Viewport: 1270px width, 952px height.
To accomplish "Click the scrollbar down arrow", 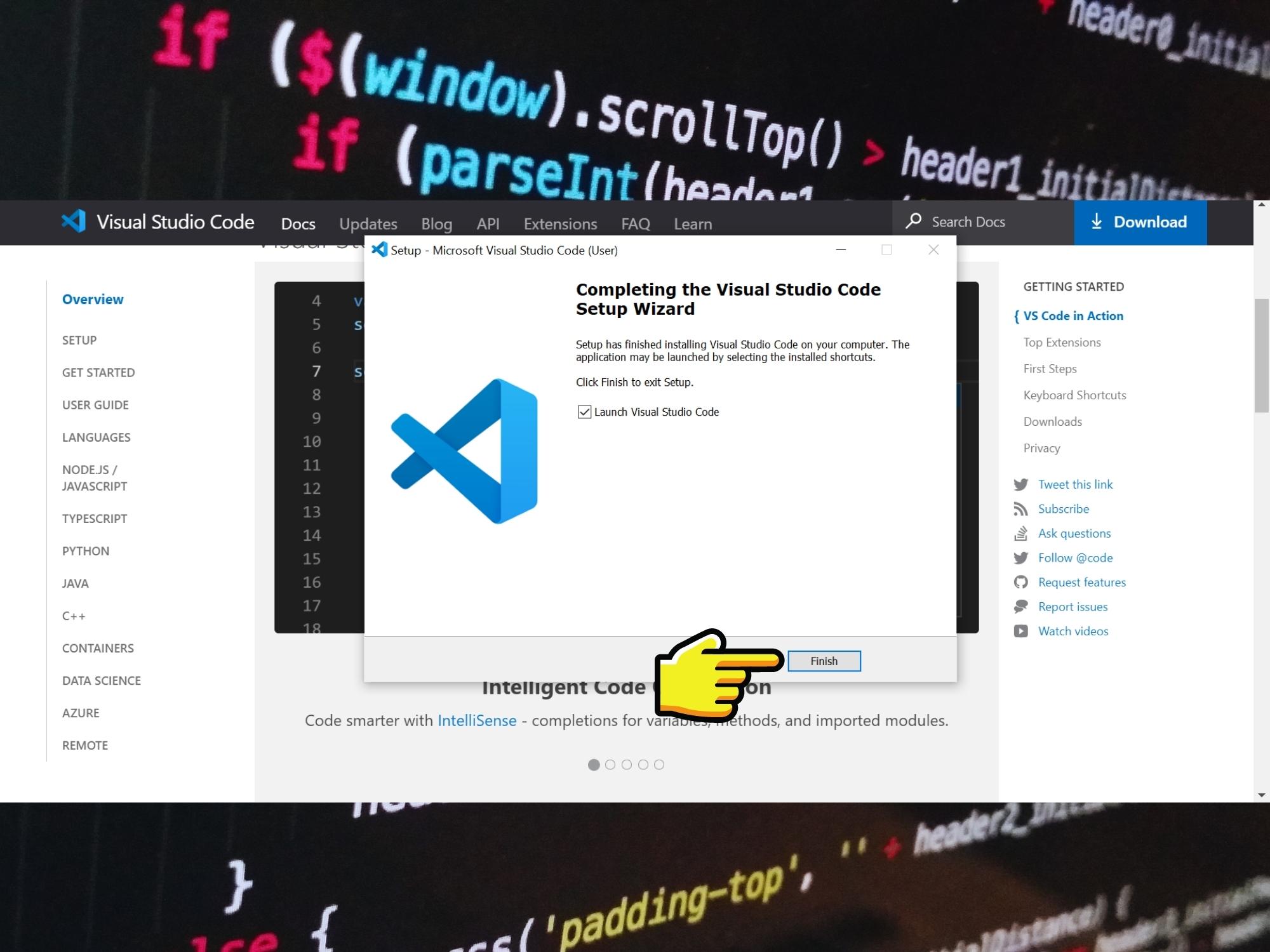I will click(1261, 795).
